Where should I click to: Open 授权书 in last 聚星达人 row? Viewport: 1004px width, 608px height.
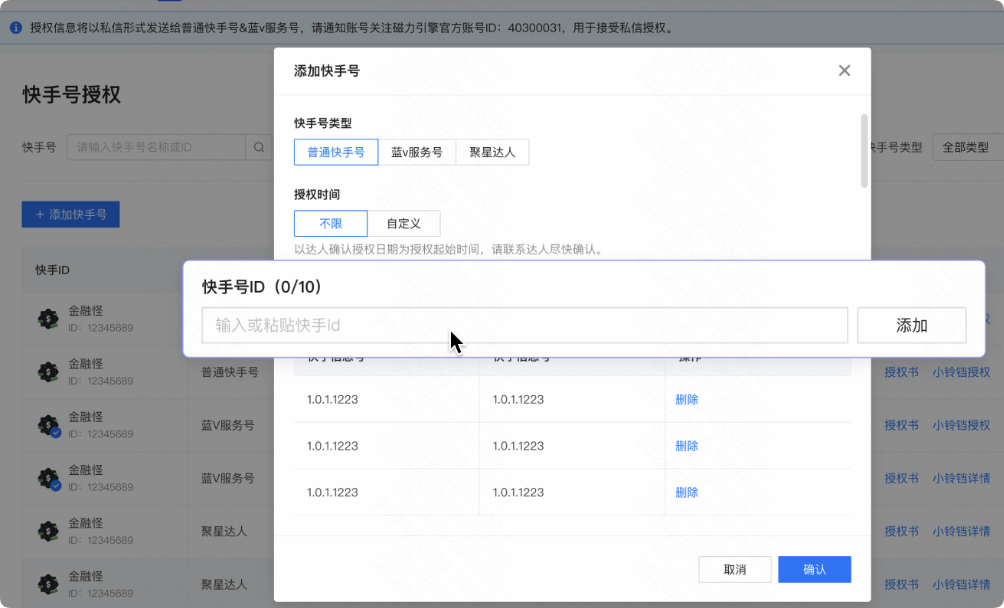tap(902, 584)
